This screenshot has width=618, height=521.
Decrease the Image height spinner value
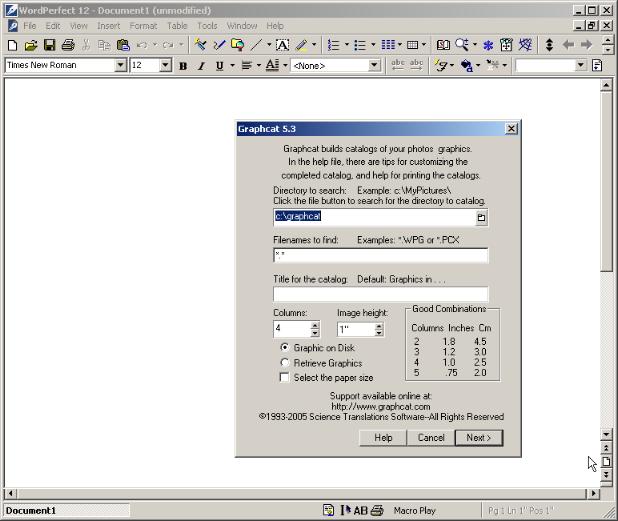click(x=379, y=333)
